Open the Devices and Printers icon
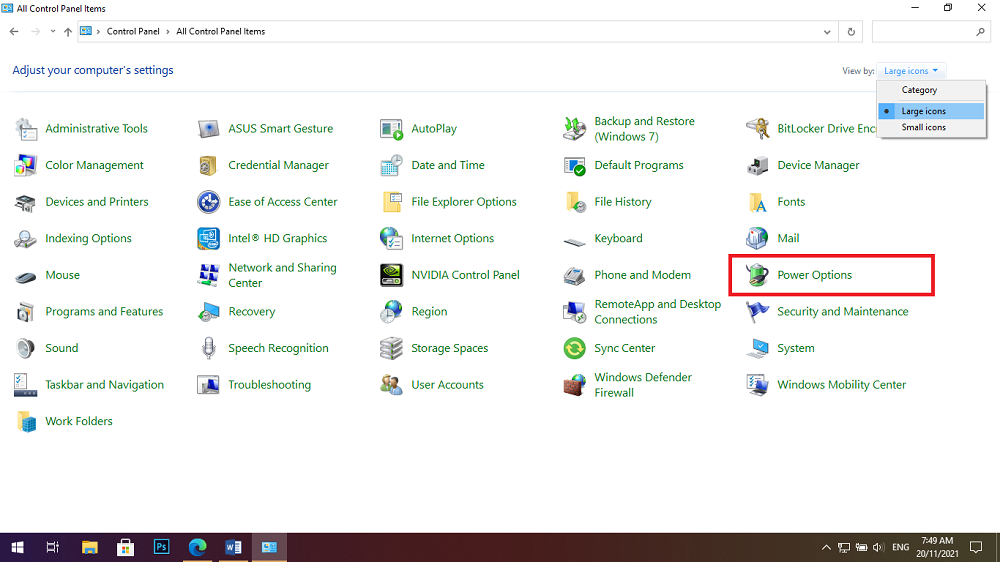Screen dimensions: 1000x562 (x=26, y=202)
